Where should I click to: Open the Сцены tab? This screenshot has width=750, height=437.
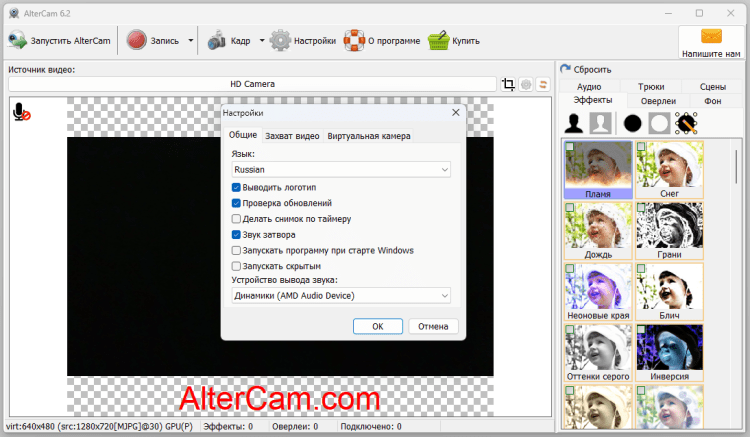tap(712, 87)
